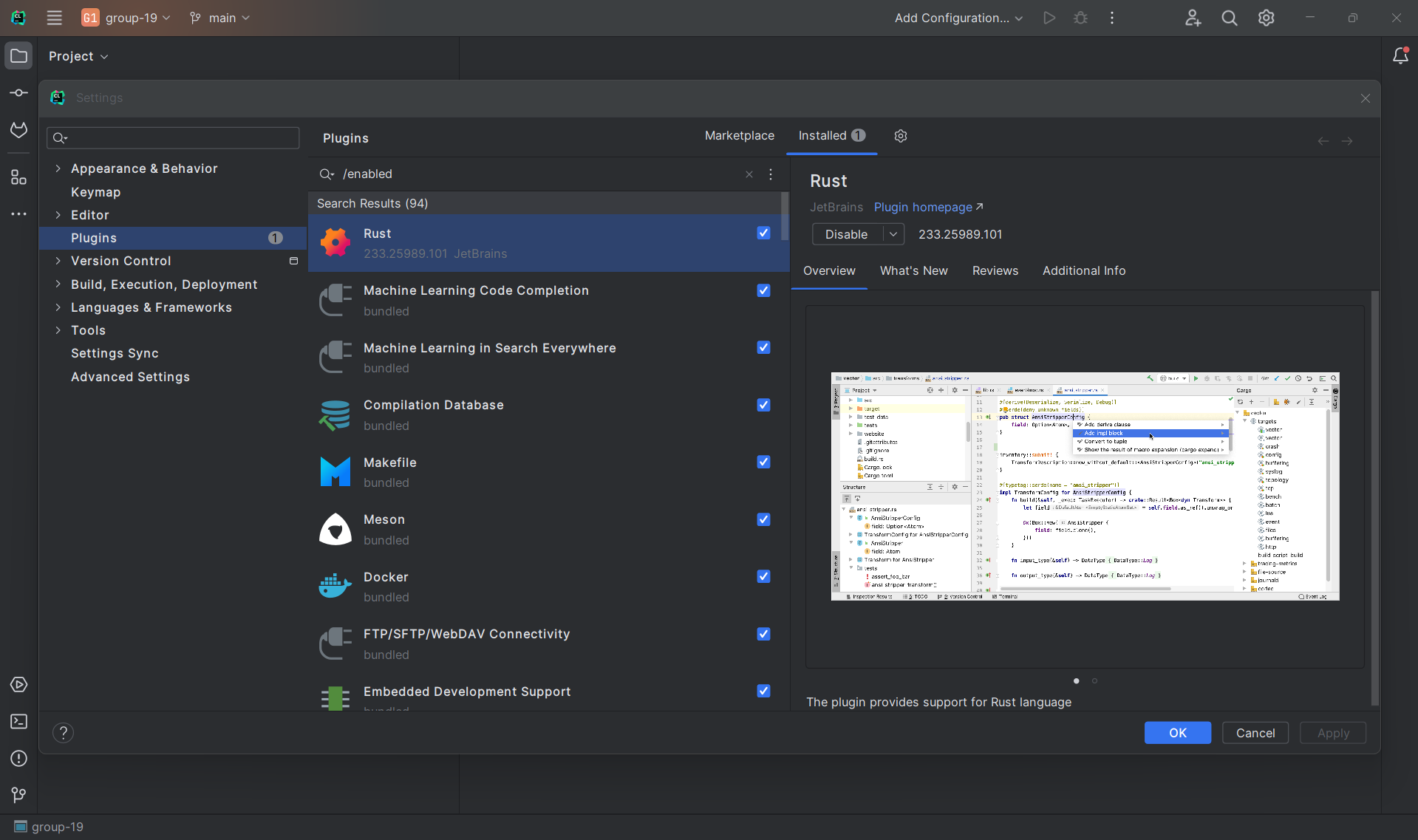The image size is (1418, 840).
Task: Open the Git tool window
Action: [19, 795]
